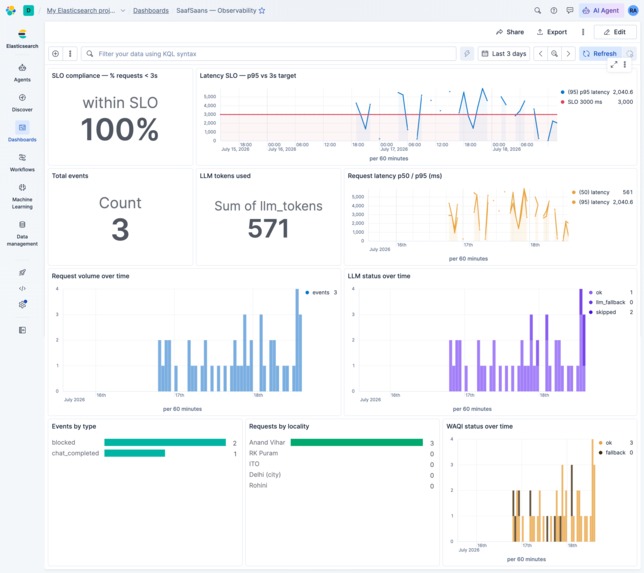Viewport: 644px width, 573px height.
Task: Go to Dashboards breadcrumb
Action: pyautogui.click(x=151, y=11)
